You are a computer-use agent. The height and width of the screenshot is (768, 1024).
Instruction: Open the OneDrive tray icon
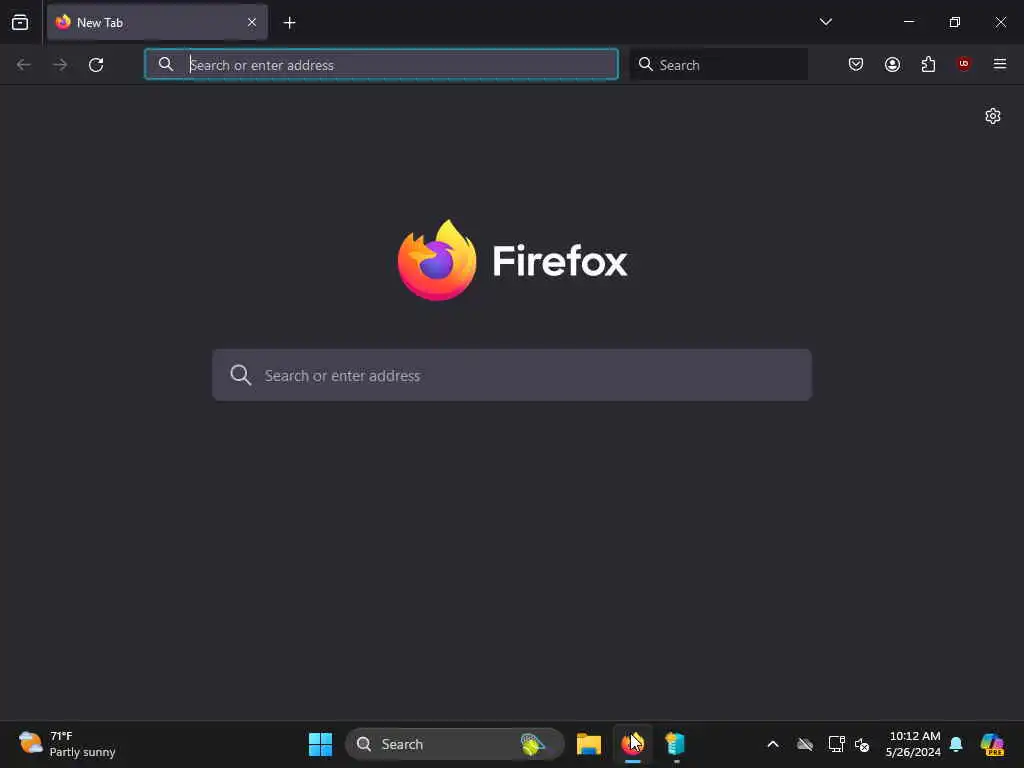point(805,744)
